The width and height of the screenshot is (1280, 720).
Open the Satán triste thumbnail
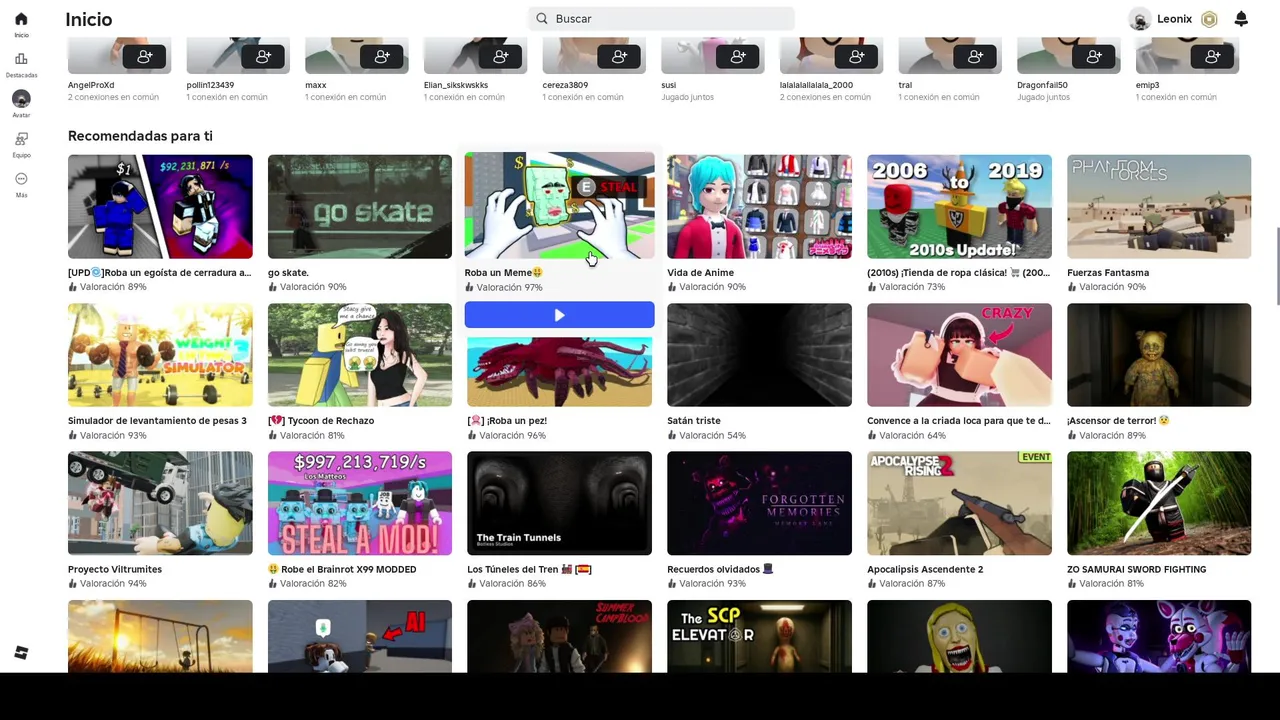click(759, 355)
